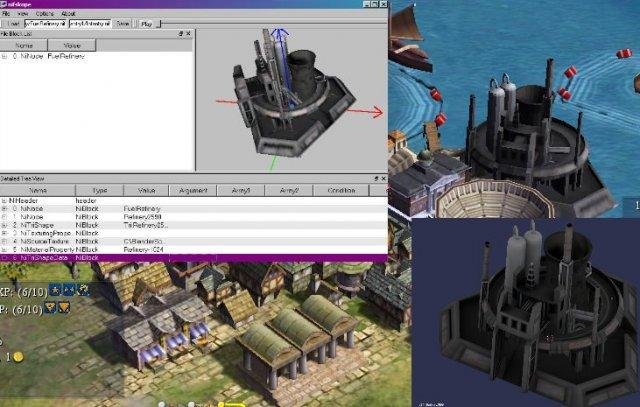
Task: Select the 4 NiSourceTexture row
Action: point(193,241)
